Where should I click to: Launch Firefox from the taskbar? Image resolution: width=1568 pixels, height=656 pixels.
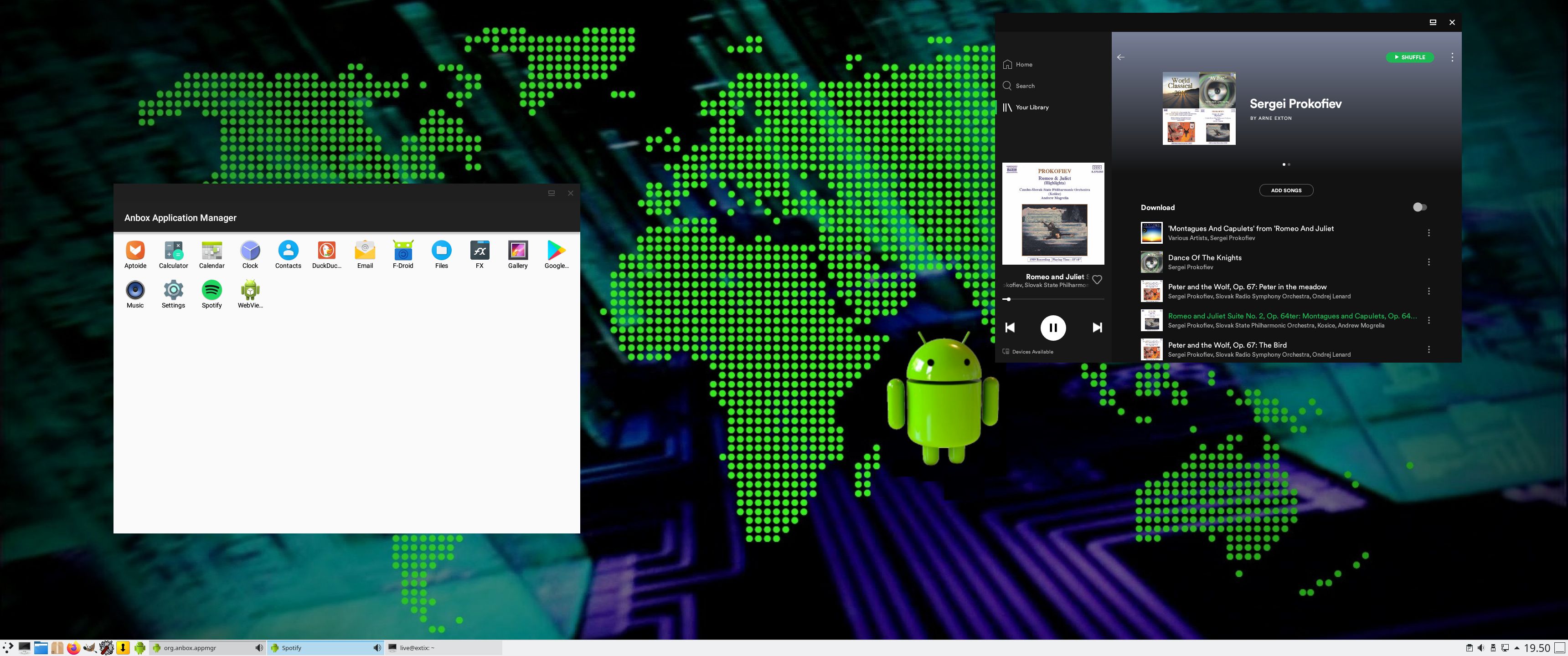tap(74, 648)
